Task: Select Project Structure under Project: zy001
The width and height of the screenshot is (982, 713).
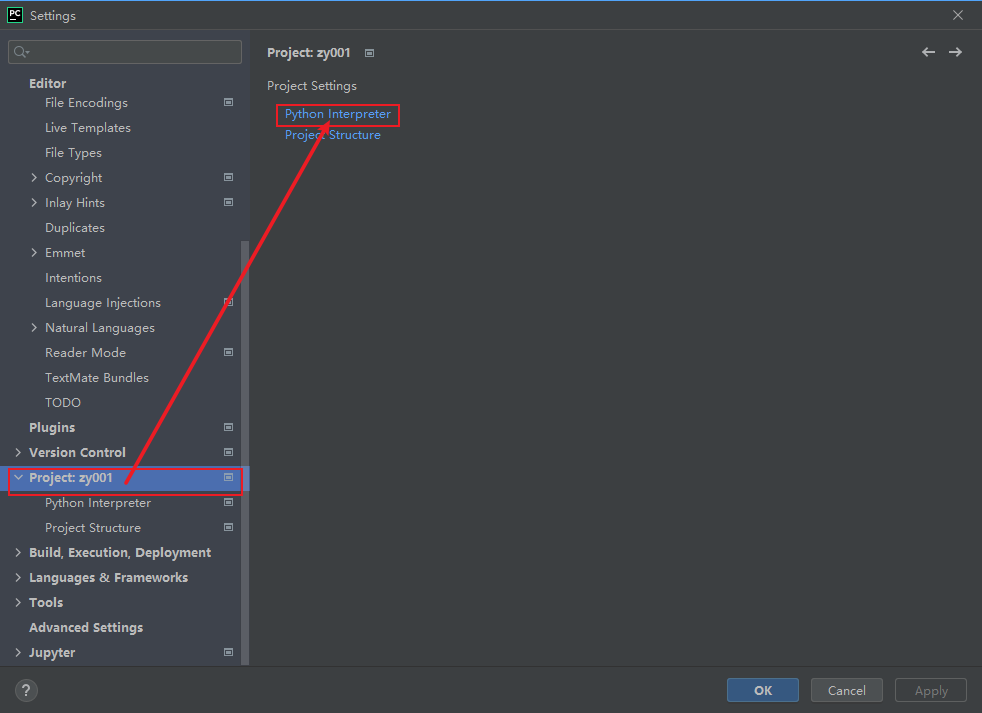Action: [x=93, y=528]
